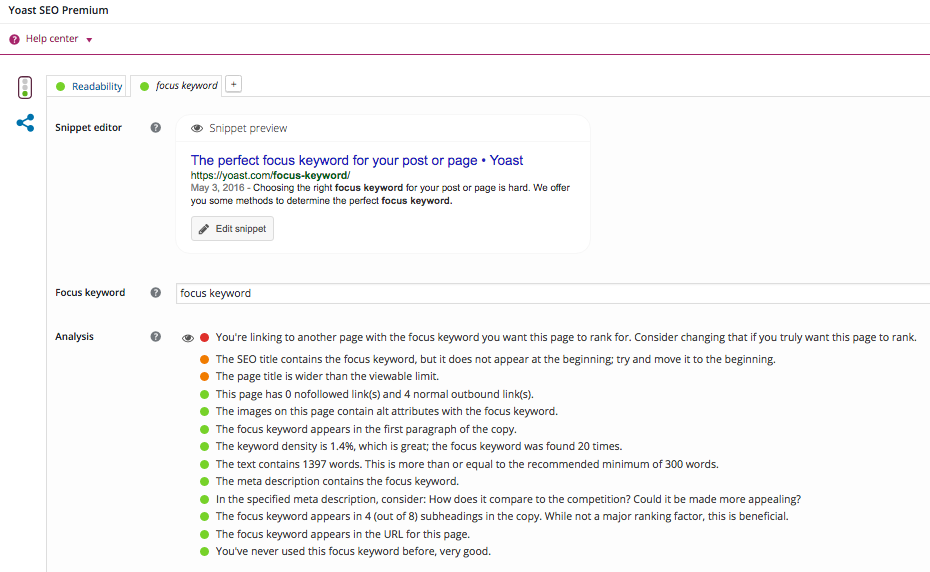
Task: Click the Snippet preview eye icon
Action: (197, 128)
